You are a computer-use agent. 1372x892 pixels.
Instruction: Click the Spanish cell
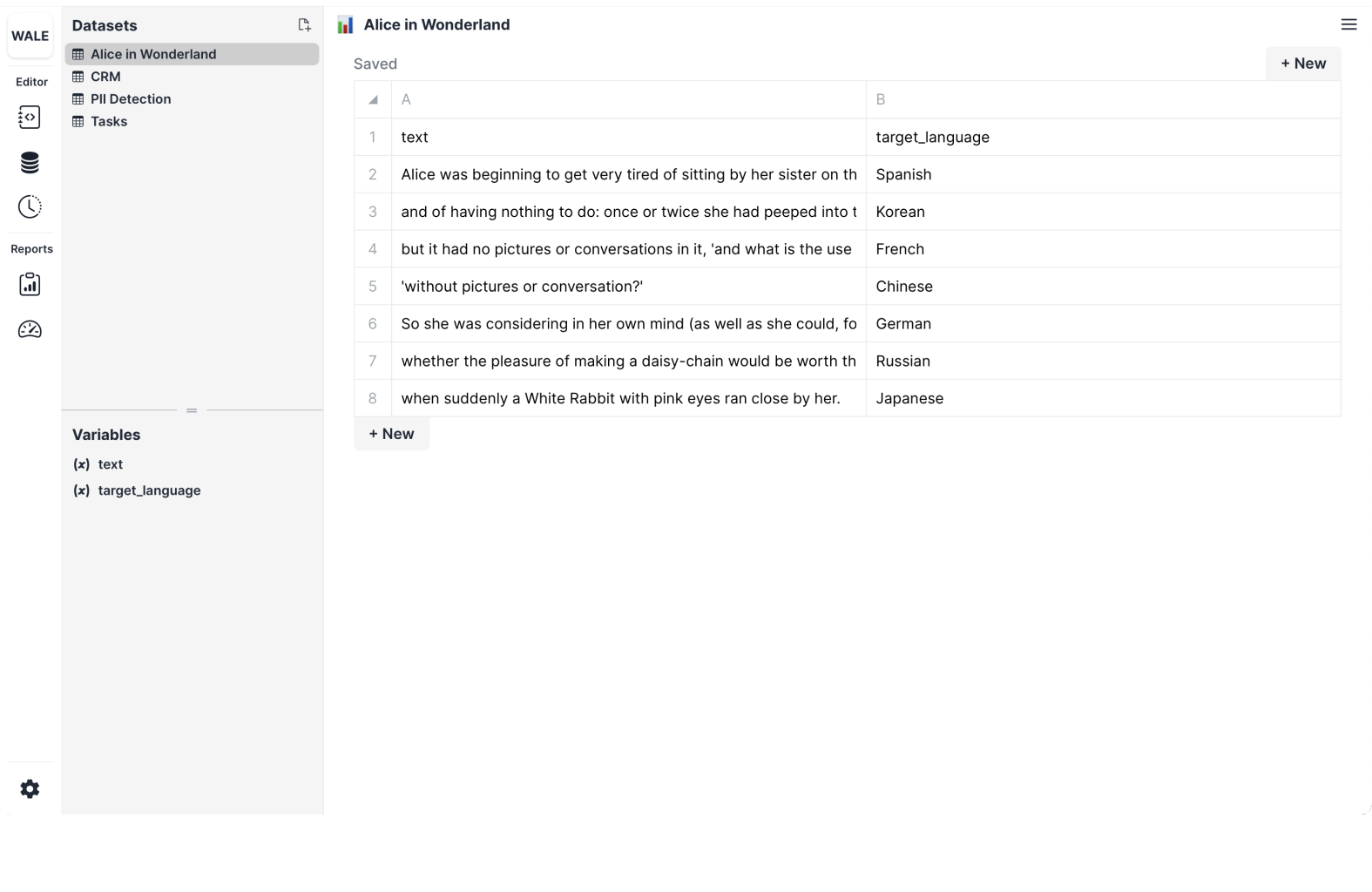tap(1104, 174)
